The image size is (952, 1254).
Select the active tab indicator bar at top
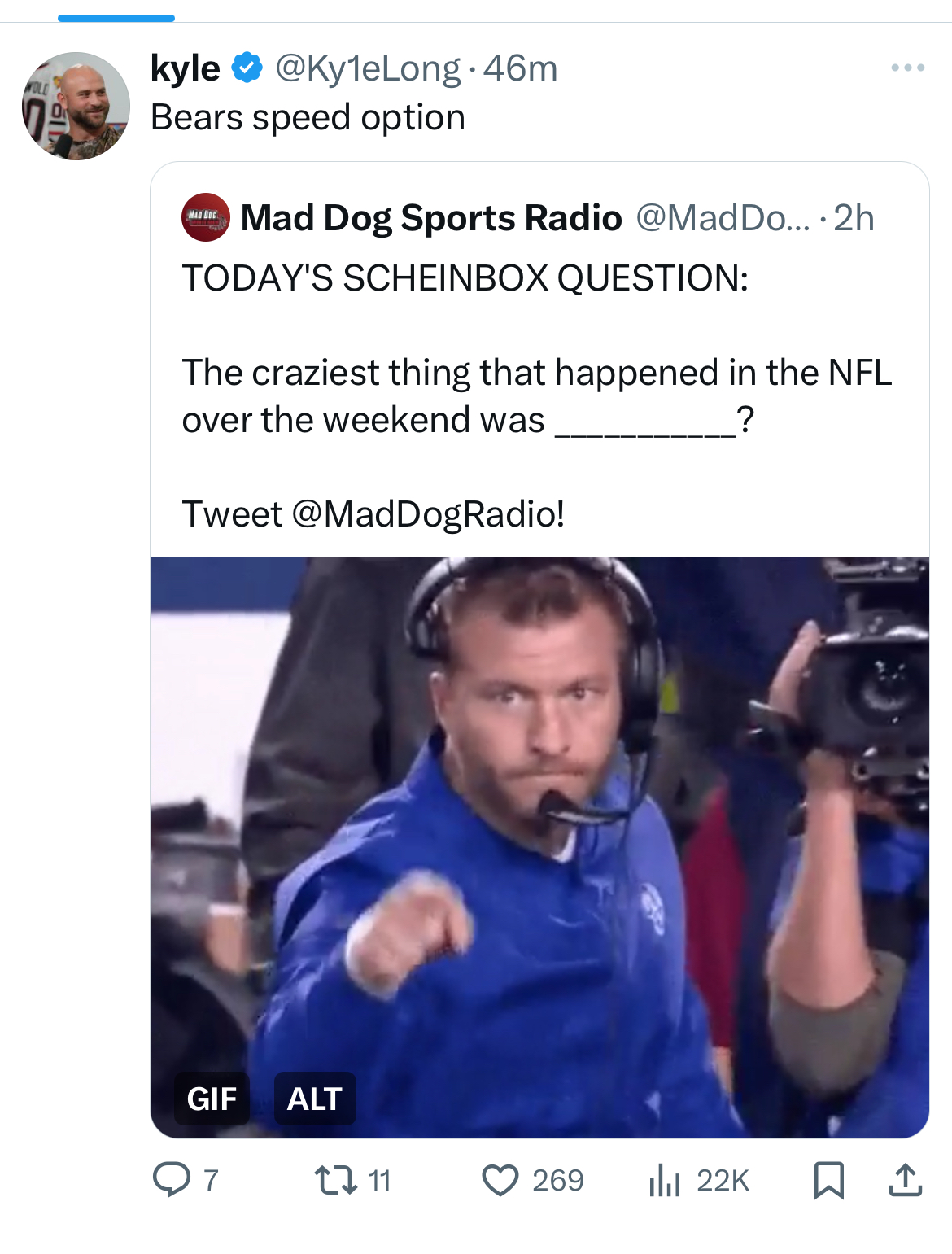pos(116,18)
